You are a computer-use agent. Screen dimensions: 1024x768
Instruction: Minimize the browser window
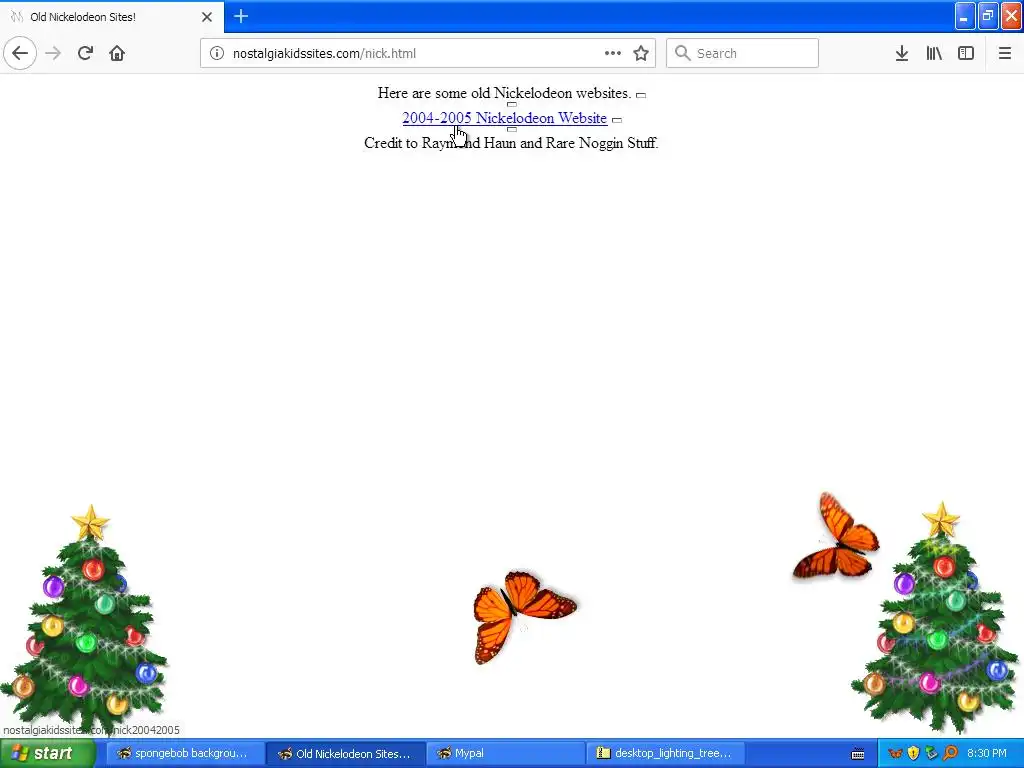(965, 16)
